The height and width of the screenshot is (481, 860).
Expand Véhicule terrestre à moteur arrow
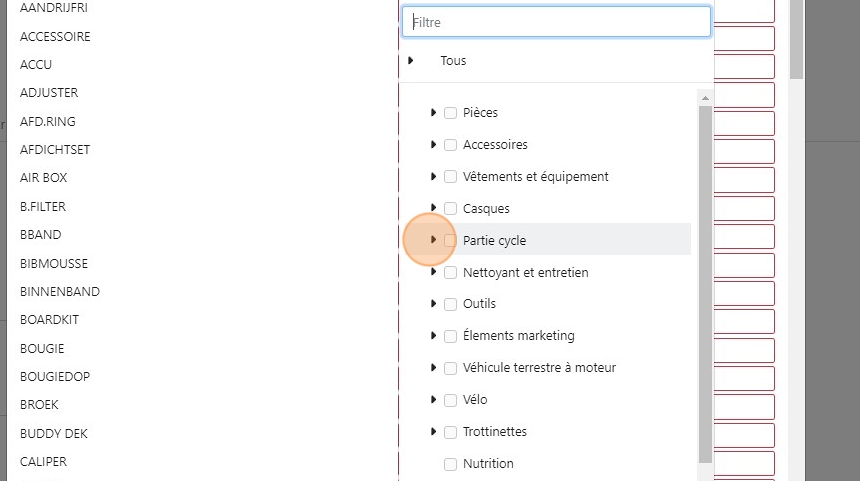[433, 368]
